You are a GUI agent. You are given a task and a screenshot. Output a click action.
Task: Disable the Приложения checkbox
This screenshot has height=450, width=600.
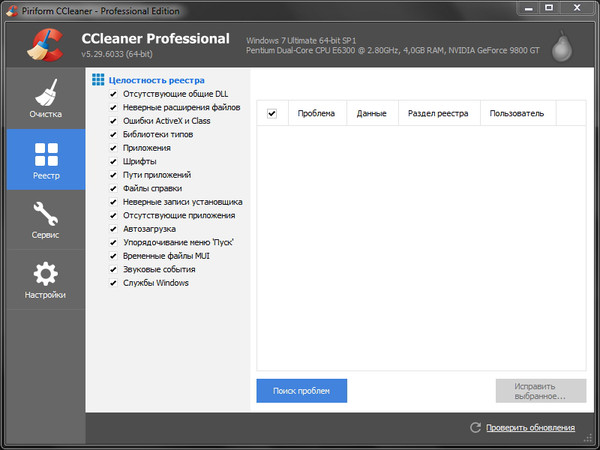[113, 148]
